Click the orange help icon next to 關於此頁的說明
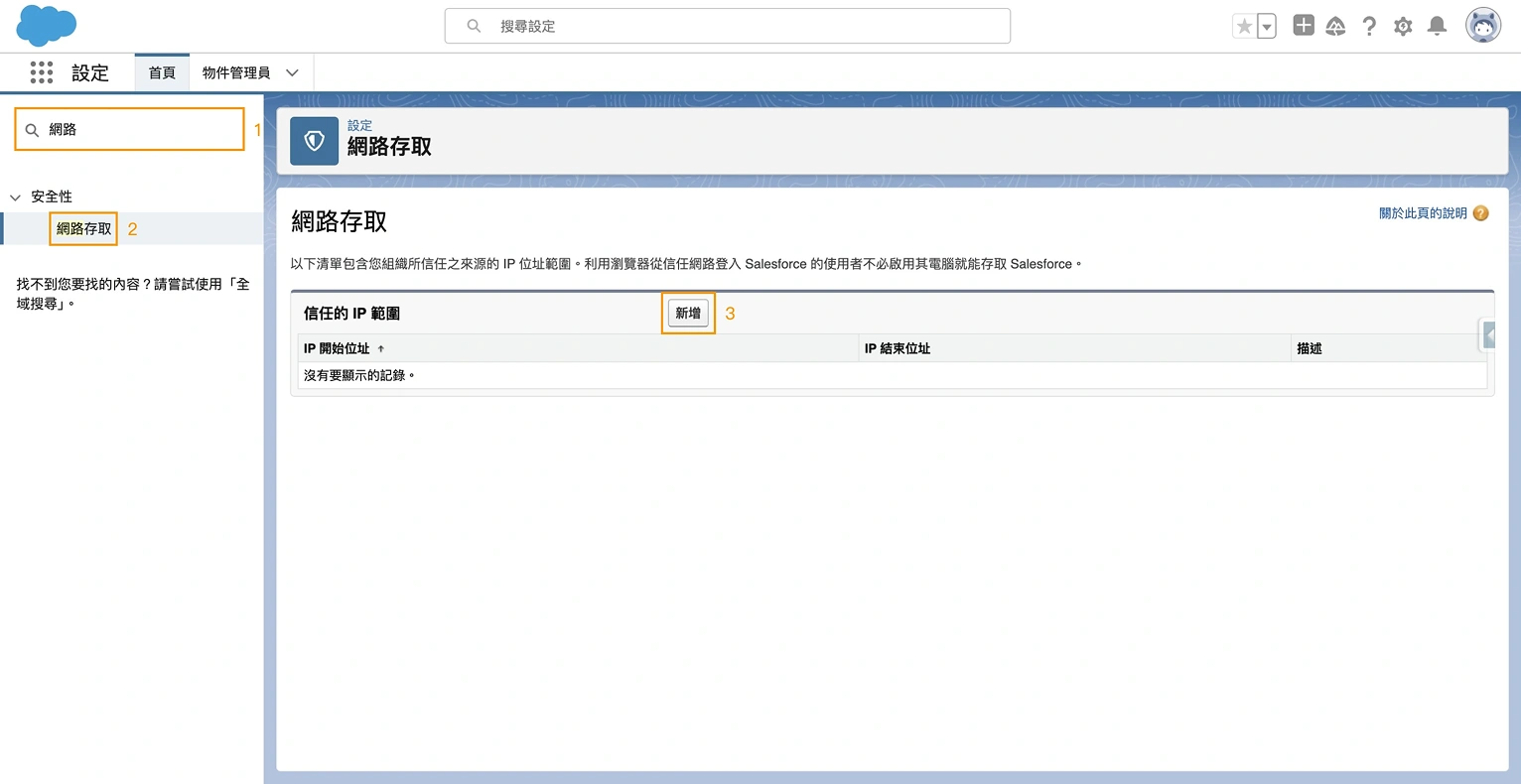 click(x=1480, y=212)
